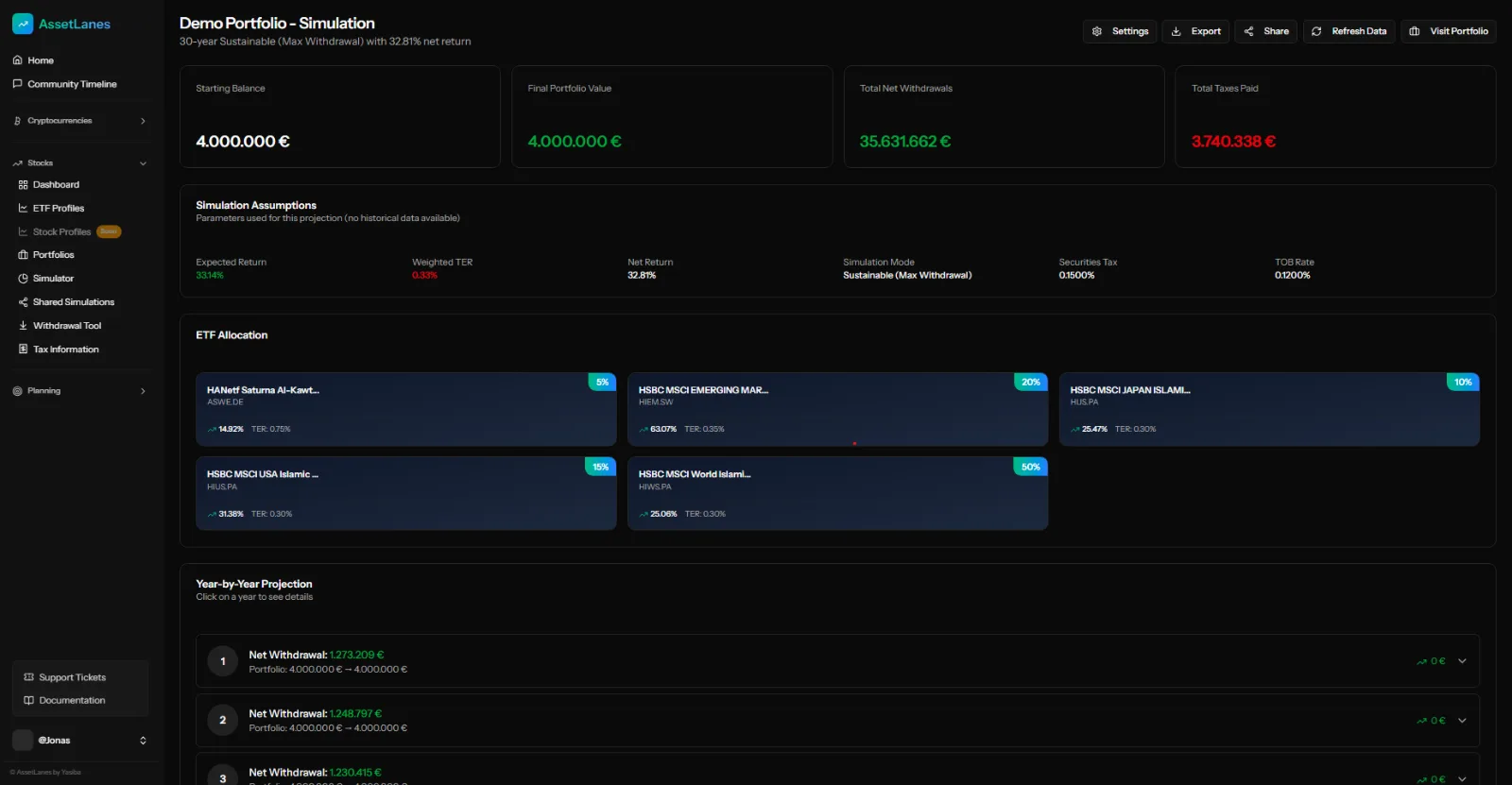This screenshot has height=785, width=1512.
Task: Open Community Timeline from the sidebar
Action: pyautogui.click(x=72, y=84)
